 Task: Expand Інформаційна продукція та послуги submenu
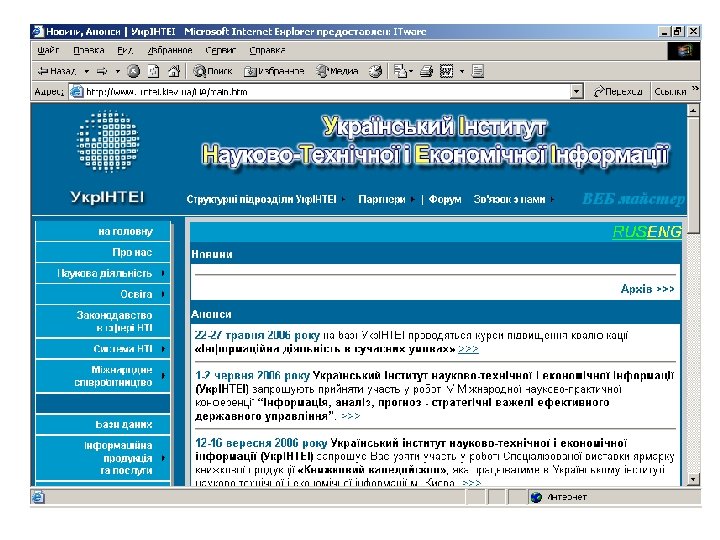pos(103,458)
